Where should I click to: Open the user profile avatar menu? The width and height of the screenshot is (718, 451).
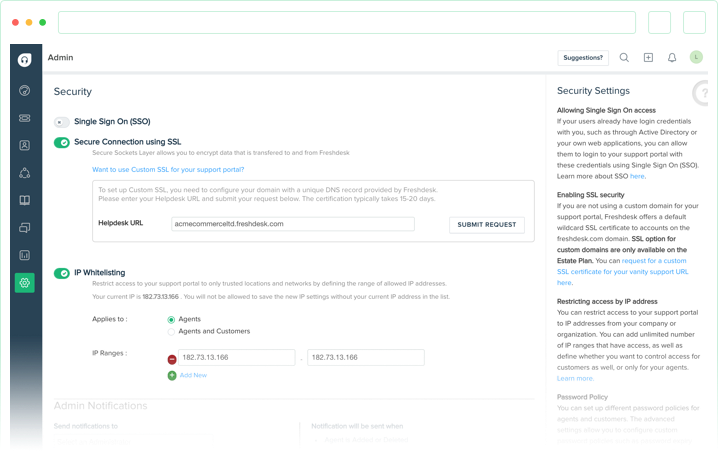click(696, 58)
